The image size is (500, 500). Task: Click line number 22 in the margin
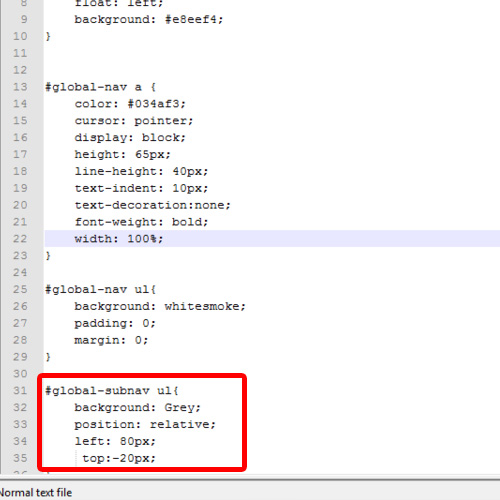pos(20,239)
